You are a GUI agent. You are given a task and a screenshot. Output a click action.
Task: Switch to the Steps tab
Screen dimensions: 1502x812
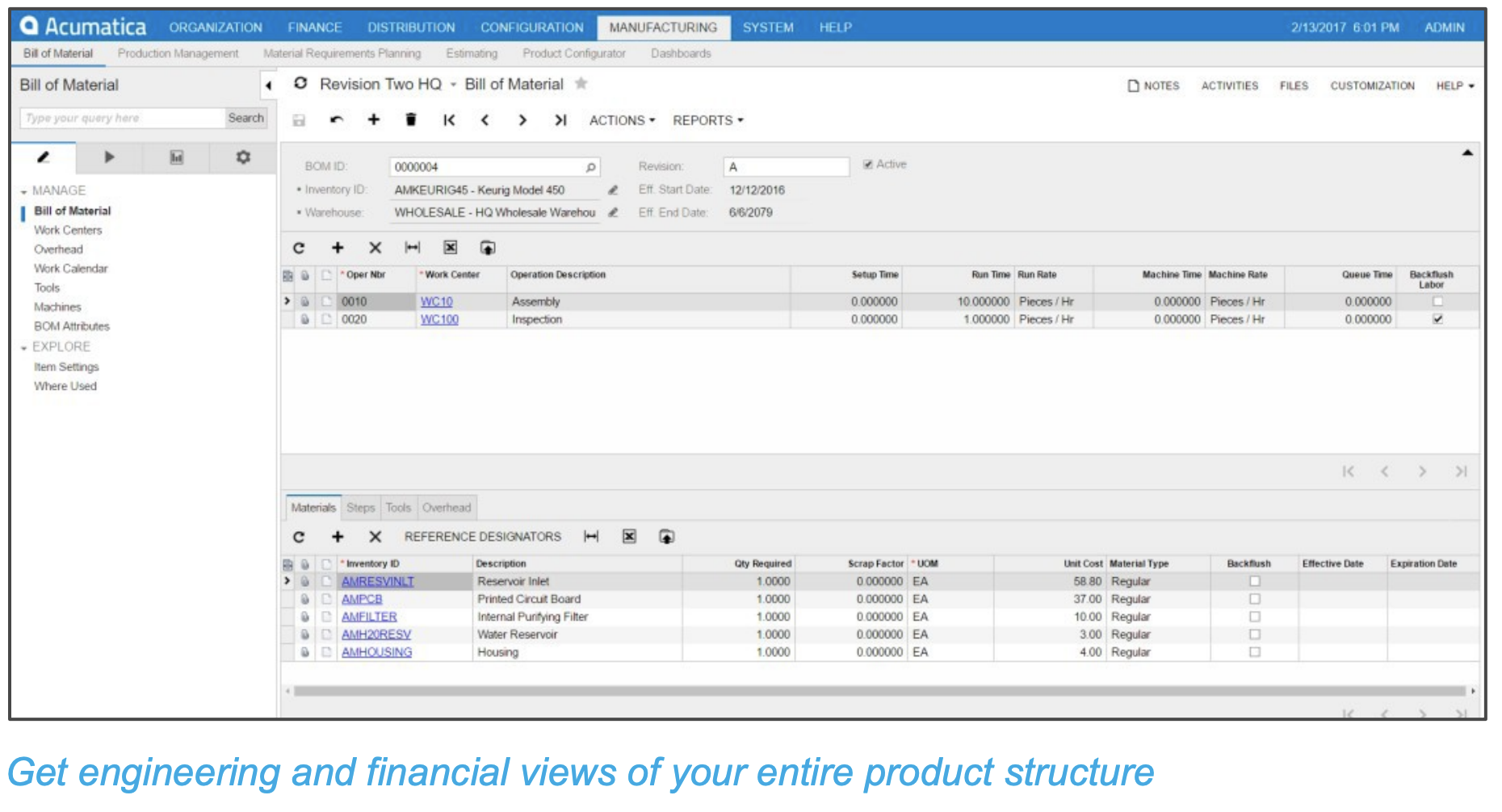[x=360, y=508]
